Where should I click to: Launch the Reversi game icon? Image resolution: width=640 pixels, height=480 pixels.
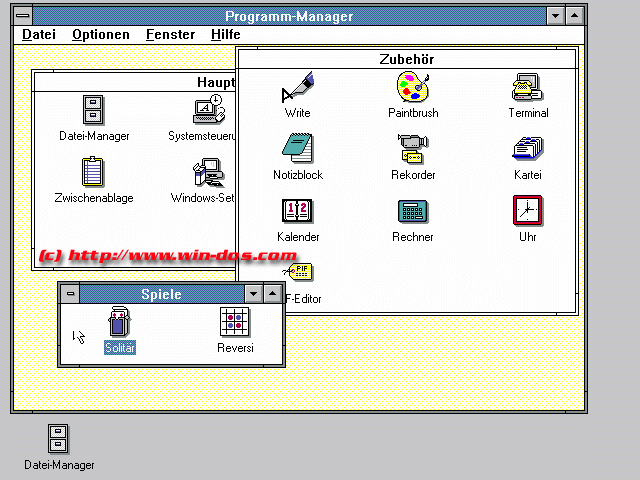(x=235, y=323)
